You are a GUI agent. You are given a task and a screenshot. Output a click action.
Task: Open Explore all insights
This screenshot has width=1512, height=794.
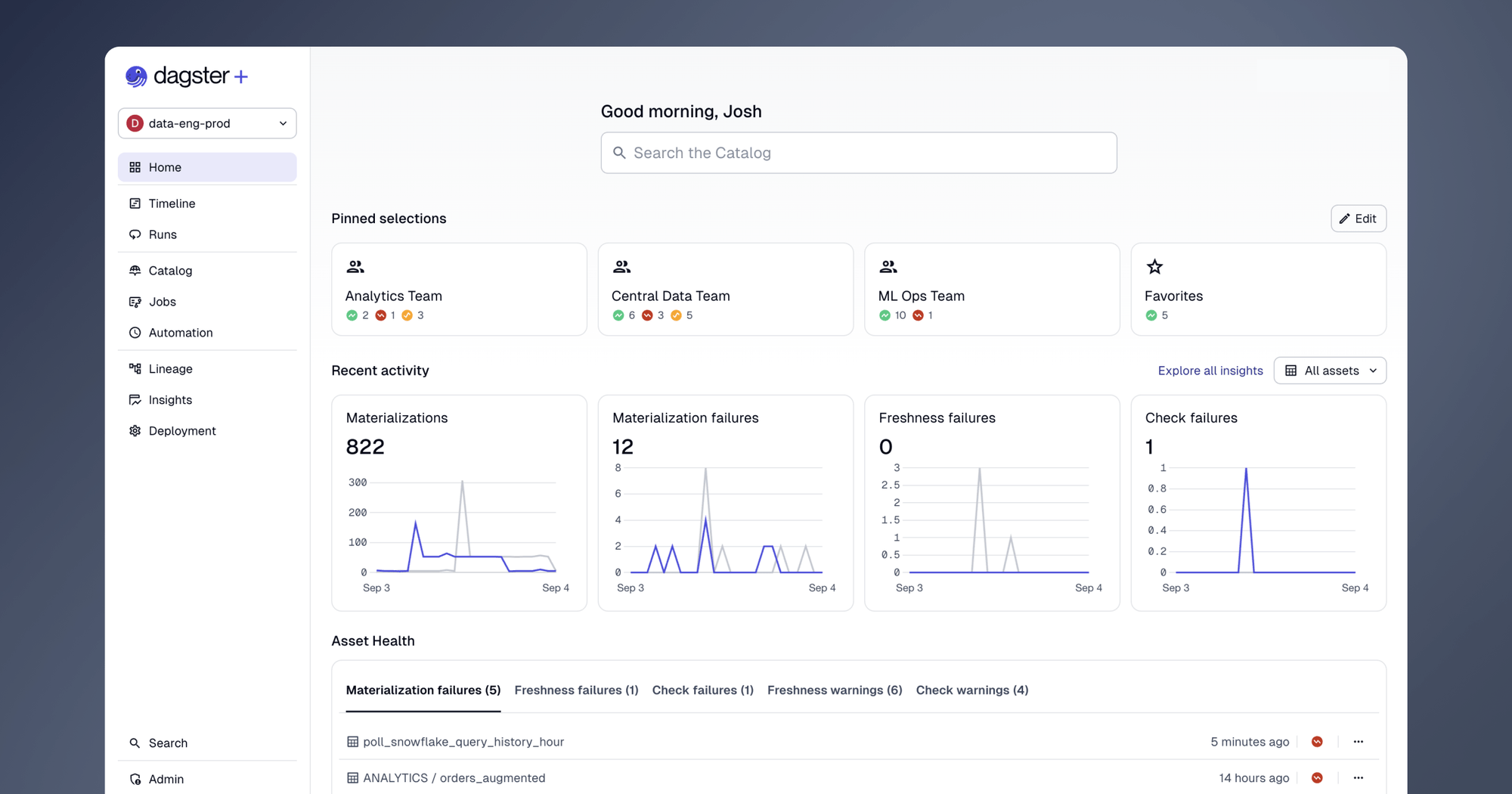click(1210, 371)
